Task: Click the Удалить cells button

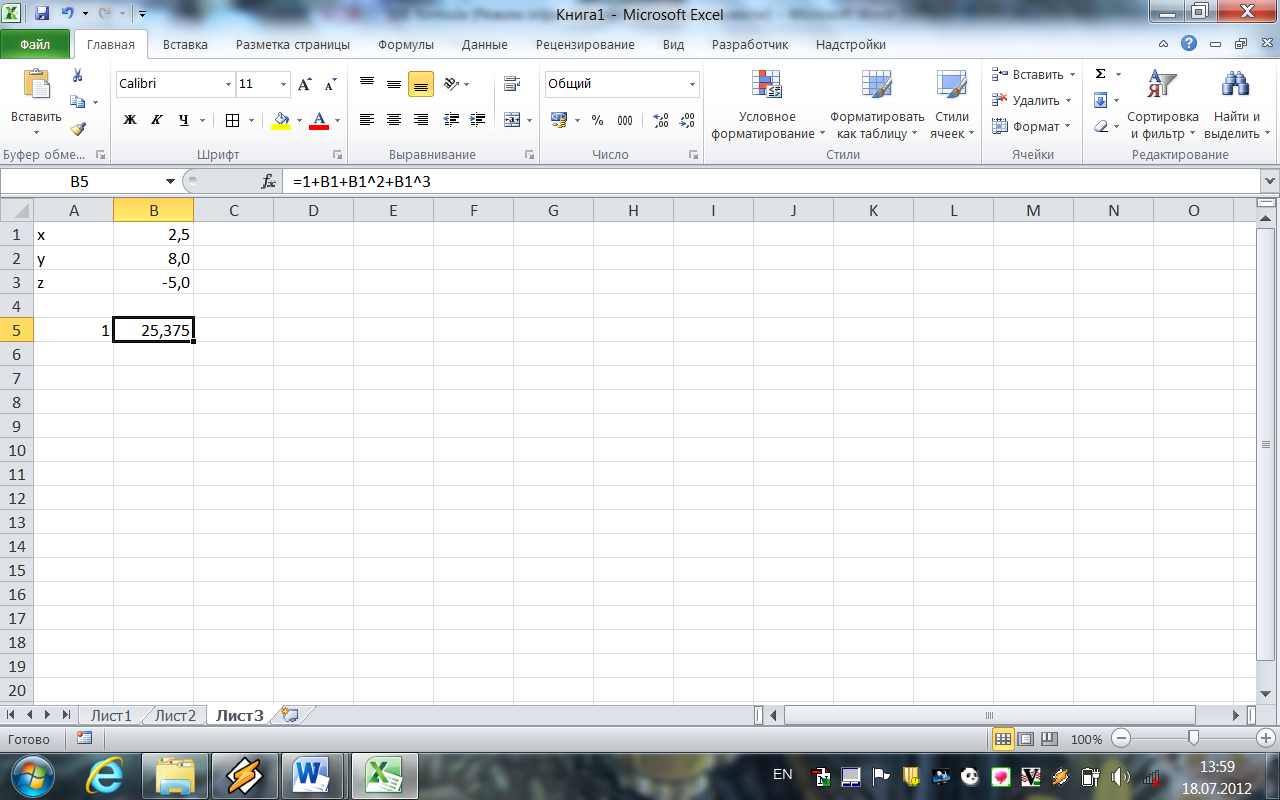Action: point(1031,100)
